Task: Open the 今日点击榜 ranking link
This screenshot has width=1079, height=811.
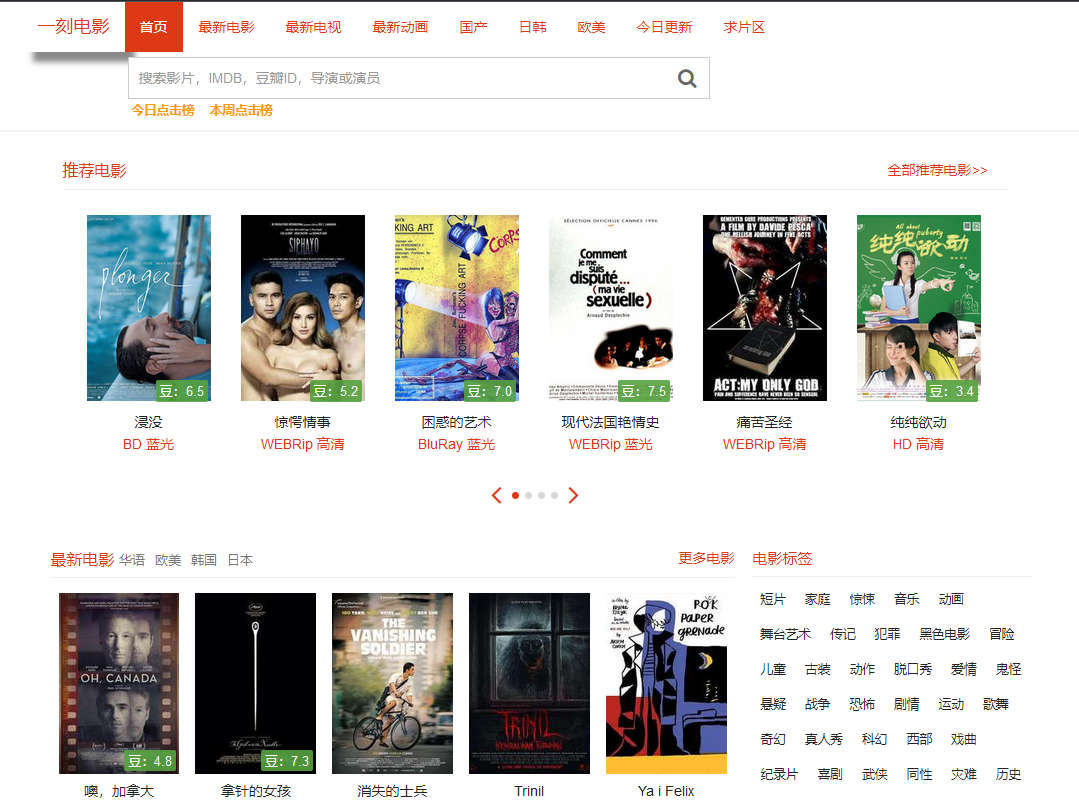Action: coord(163,110)
